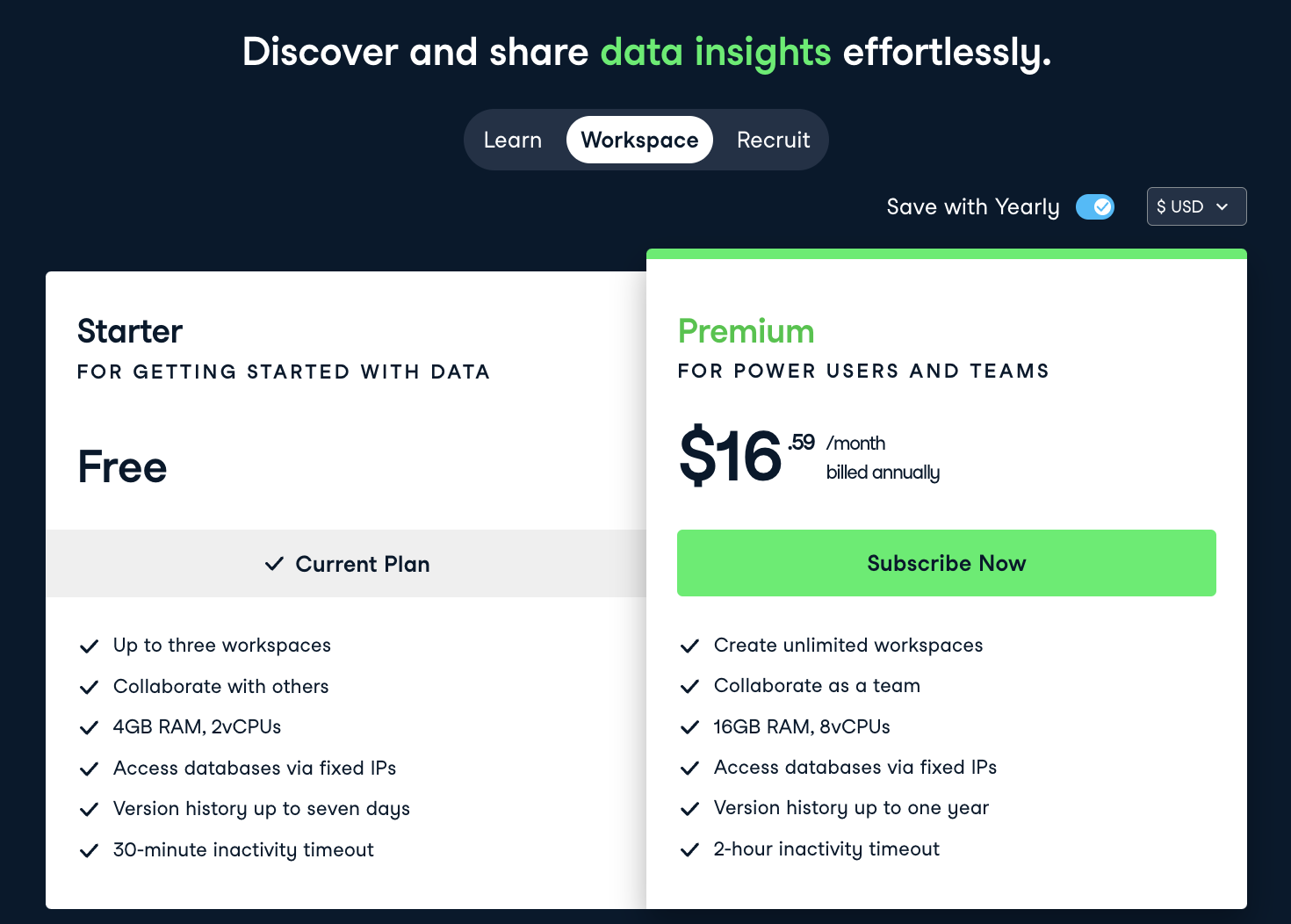Image resolution: width=1291 pixels, height=924 pixels.
Task: Click the Subscribe Now button
Action: click(946, 563)
